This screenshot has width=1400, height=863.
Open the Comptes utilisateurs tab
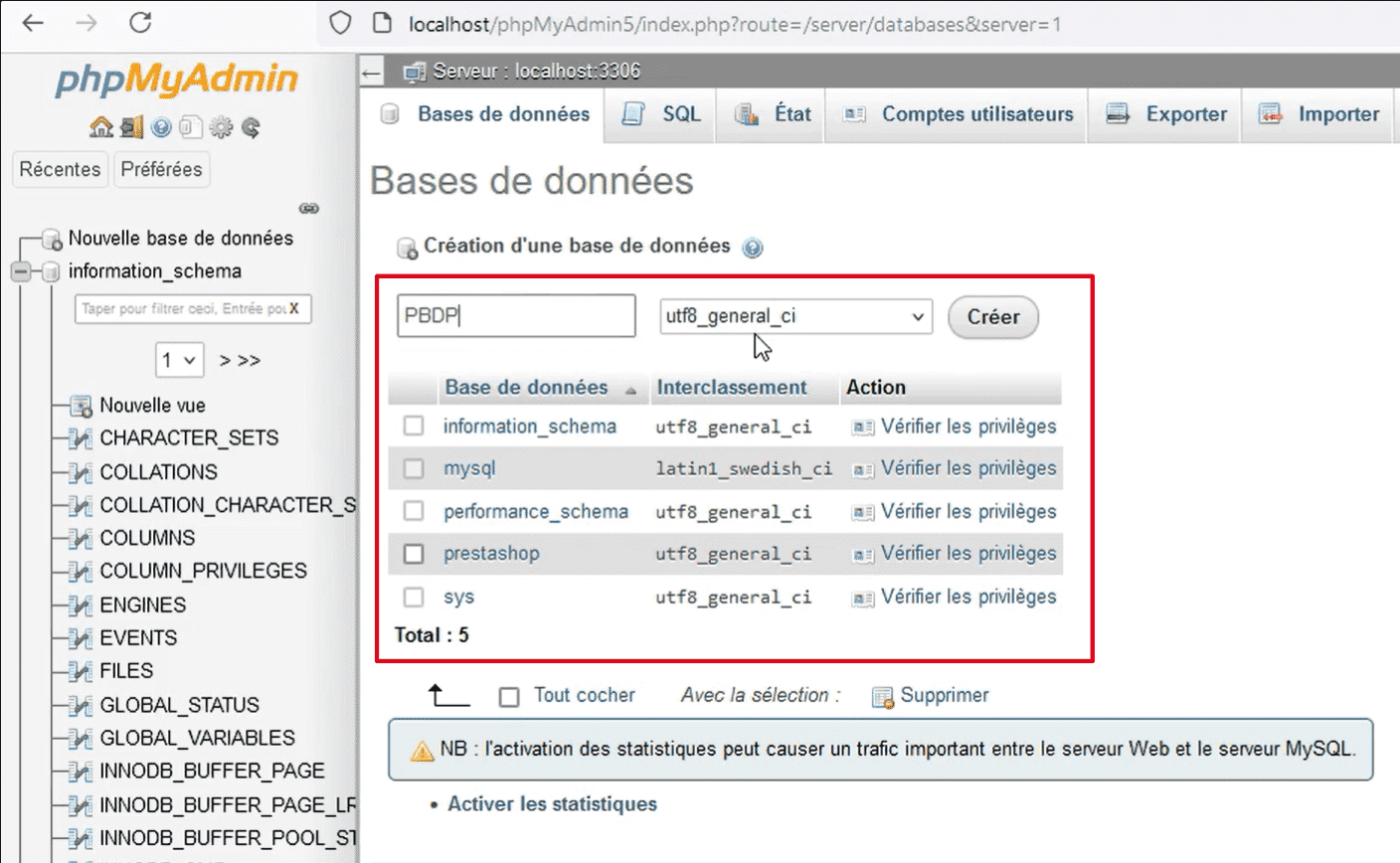[958, 114]
